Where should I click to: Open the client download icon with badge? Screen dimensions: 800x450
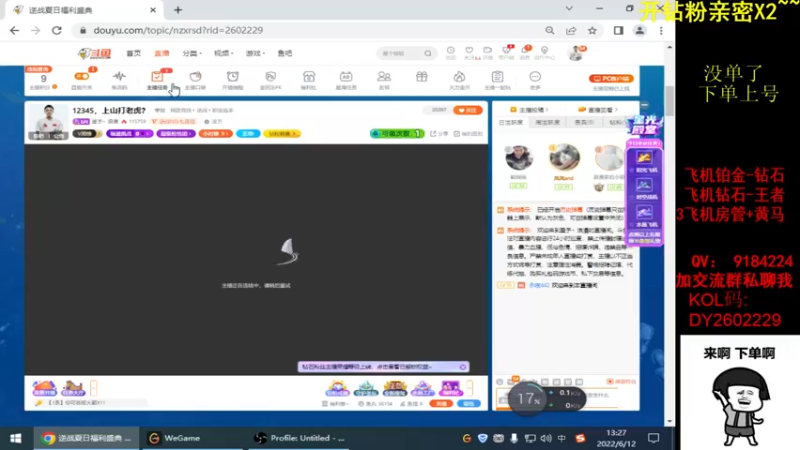click(x=507, y=52)
